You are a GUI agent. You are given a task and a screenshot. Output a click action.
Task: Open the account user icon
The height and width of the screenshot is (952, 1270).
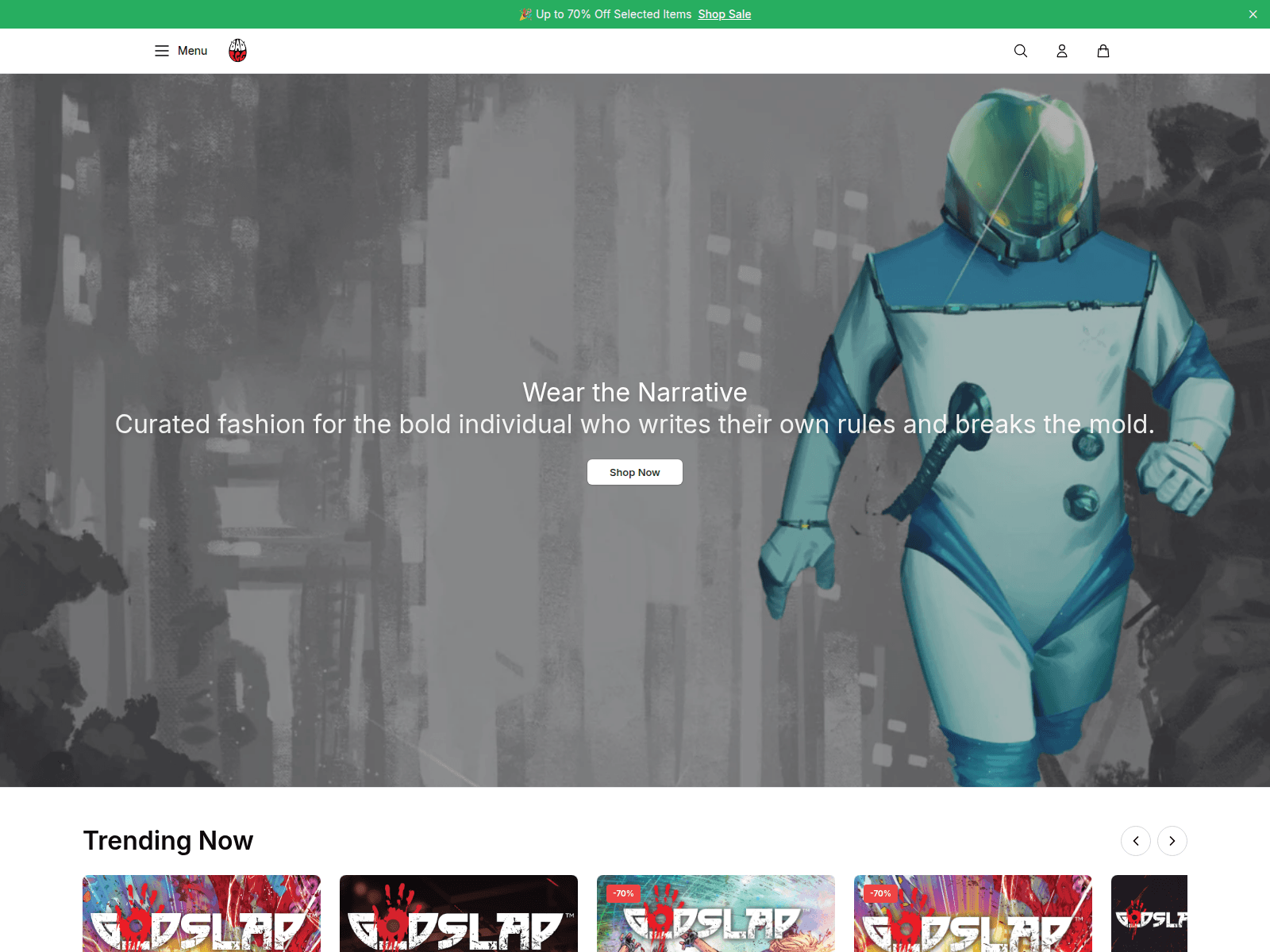point(1062,51)
